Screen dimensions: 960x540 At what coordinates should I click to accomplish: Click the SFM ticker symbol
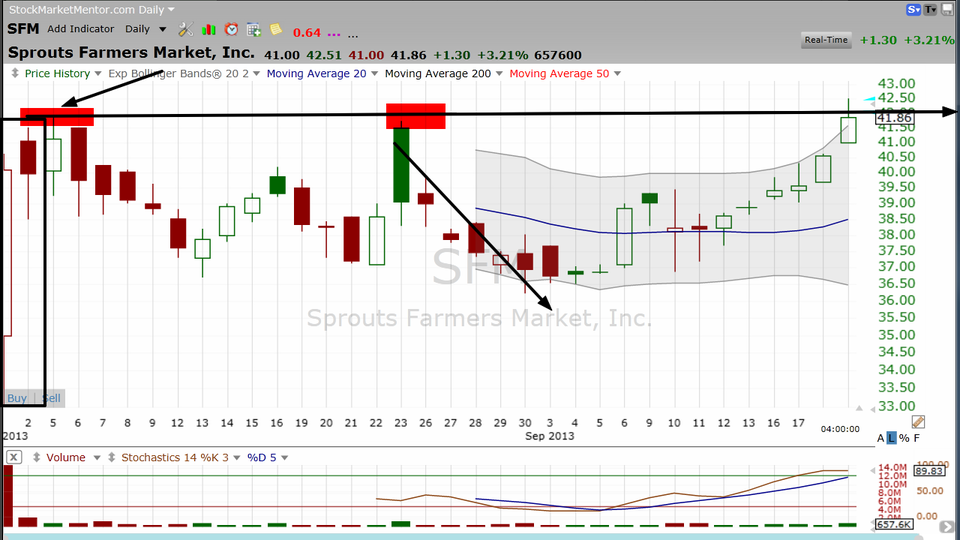[23, 29]
